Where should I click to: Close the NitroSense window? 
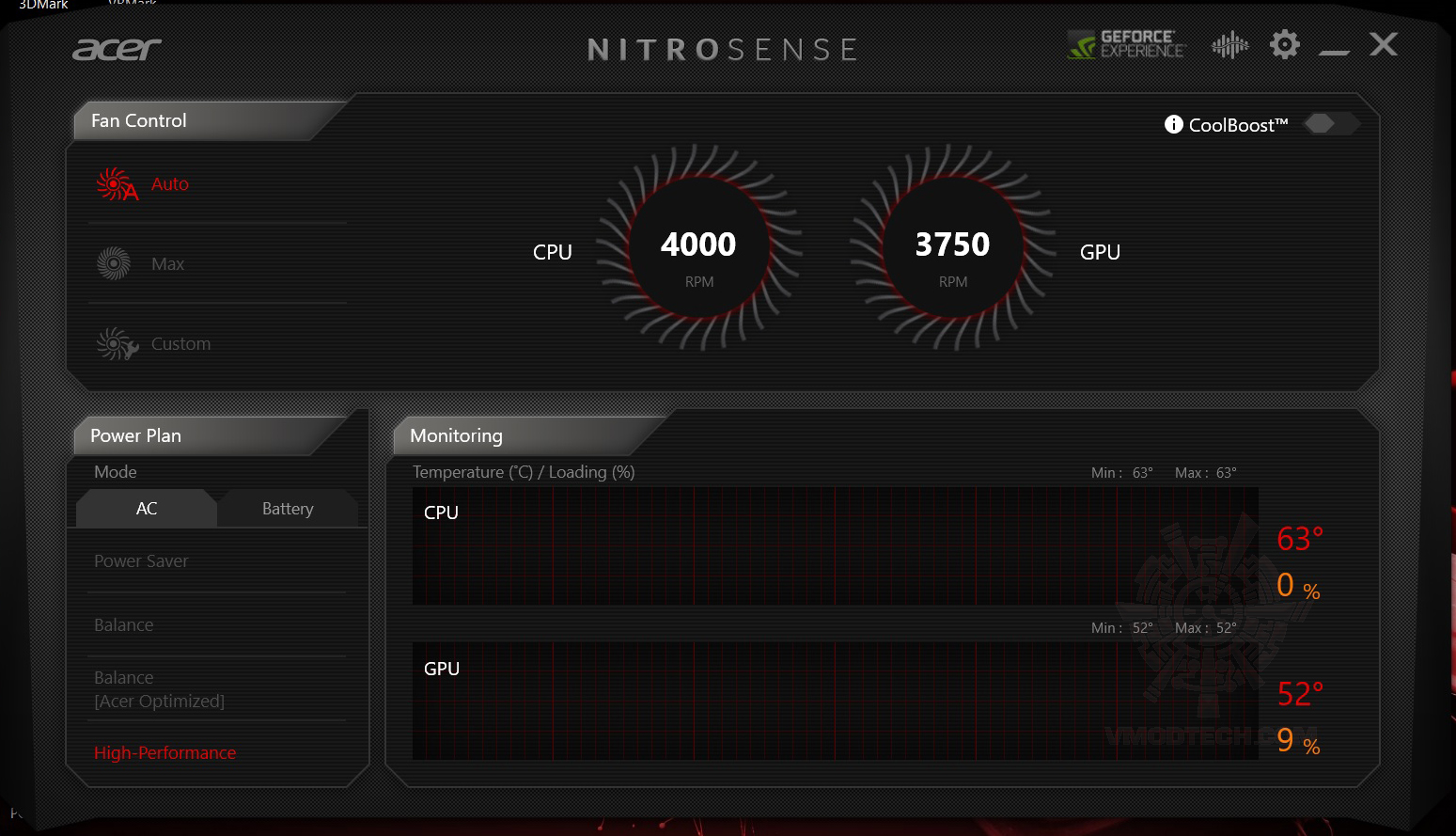tap(1384, 44)
